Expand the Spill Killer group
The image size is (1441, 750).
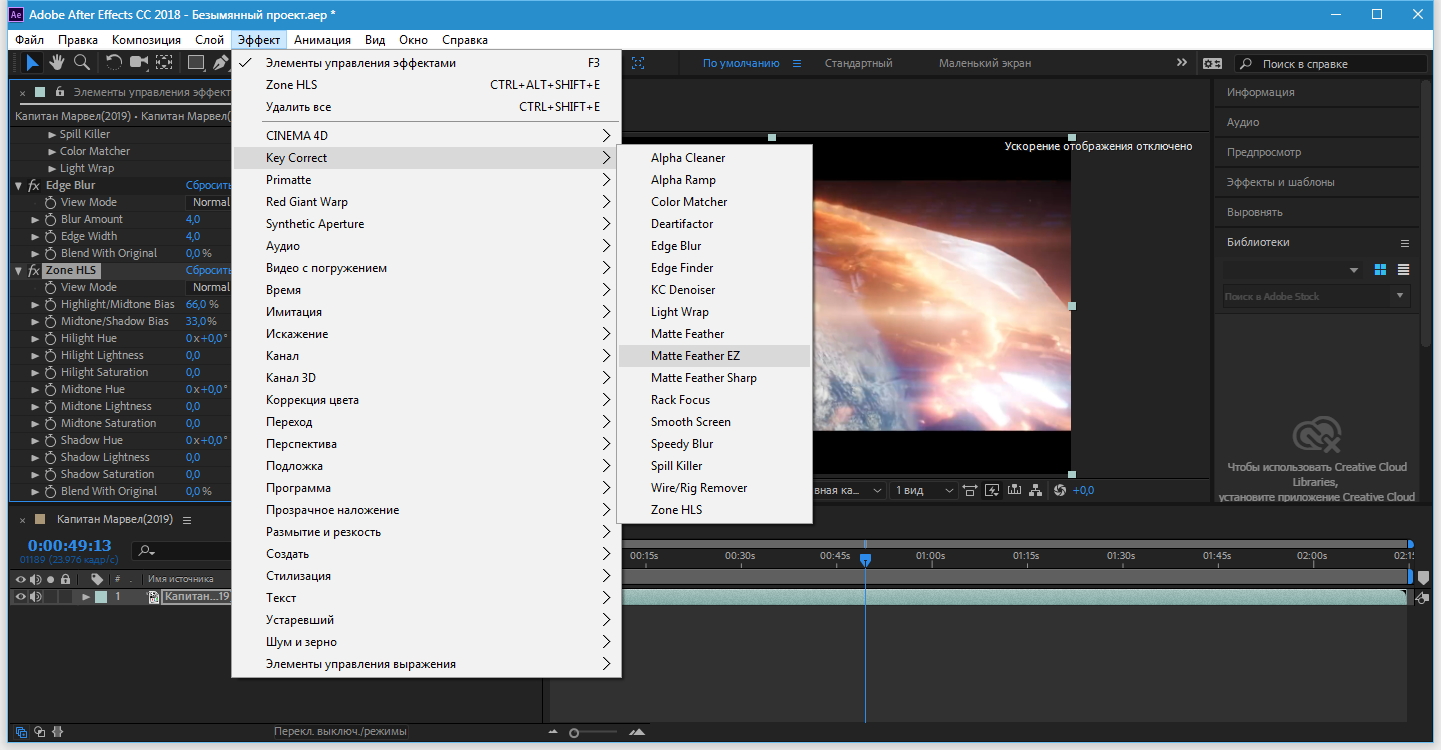coord(52,135)
